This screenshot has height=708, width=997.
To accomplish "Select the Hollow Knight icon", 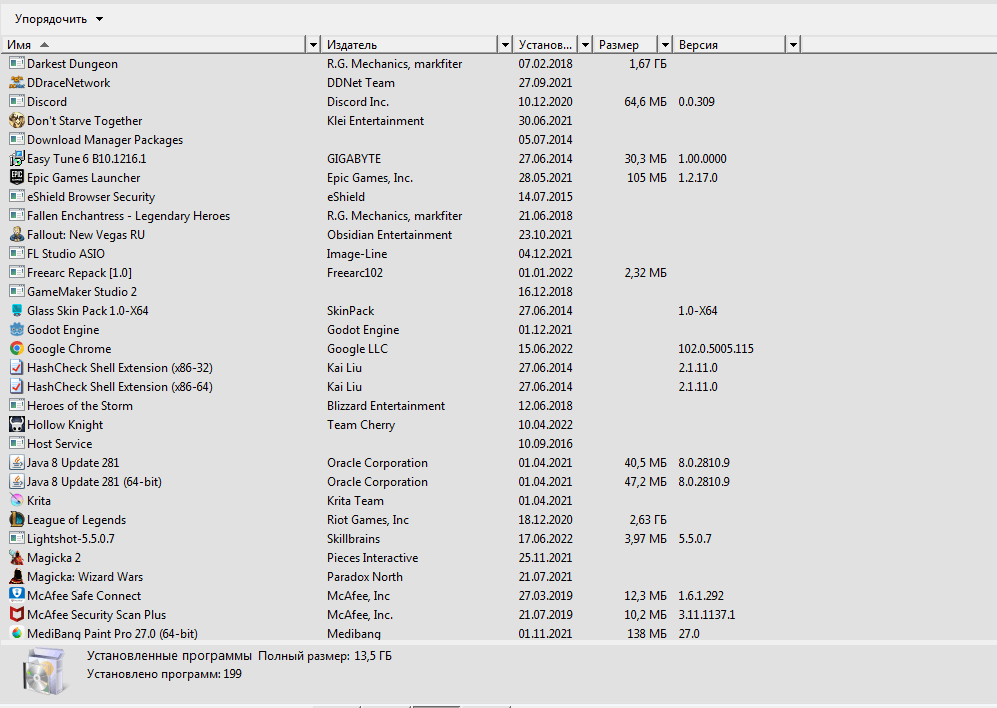I will 17,424.
